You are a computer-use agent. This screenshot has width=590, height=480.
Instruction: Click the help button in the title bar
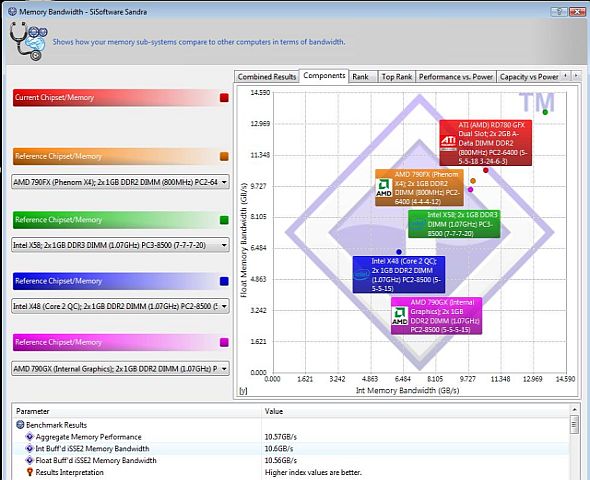click(559, 12)
